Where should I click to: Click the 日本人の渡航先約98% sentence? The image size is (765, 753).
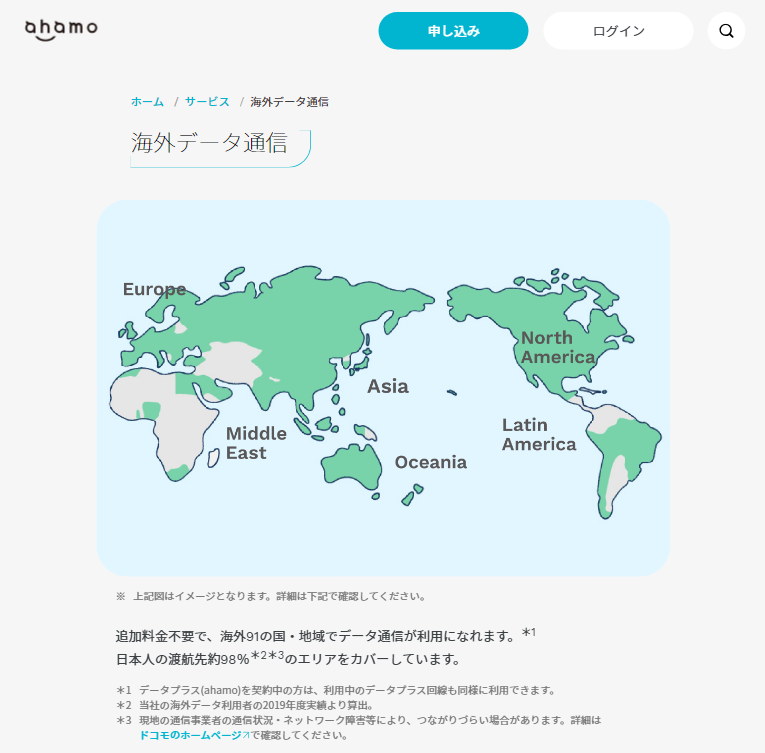point(288,659)
